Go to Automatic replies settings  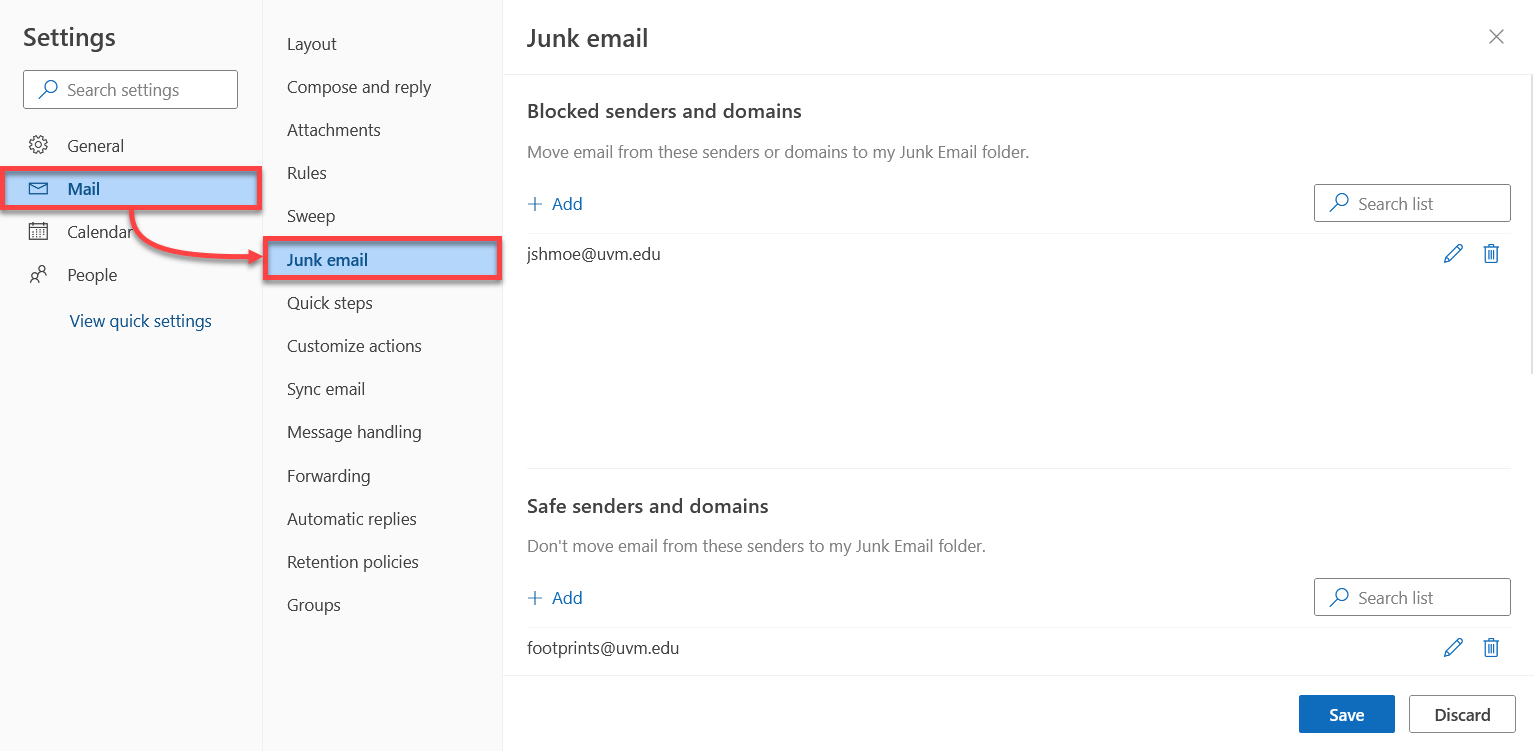click(x=351, y=519)
